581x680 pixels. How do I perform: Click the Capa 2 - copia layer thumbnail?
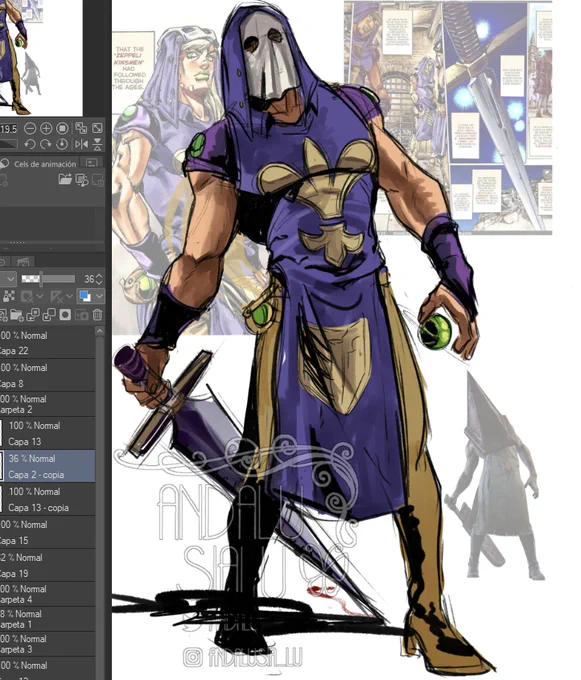point(1,466)
